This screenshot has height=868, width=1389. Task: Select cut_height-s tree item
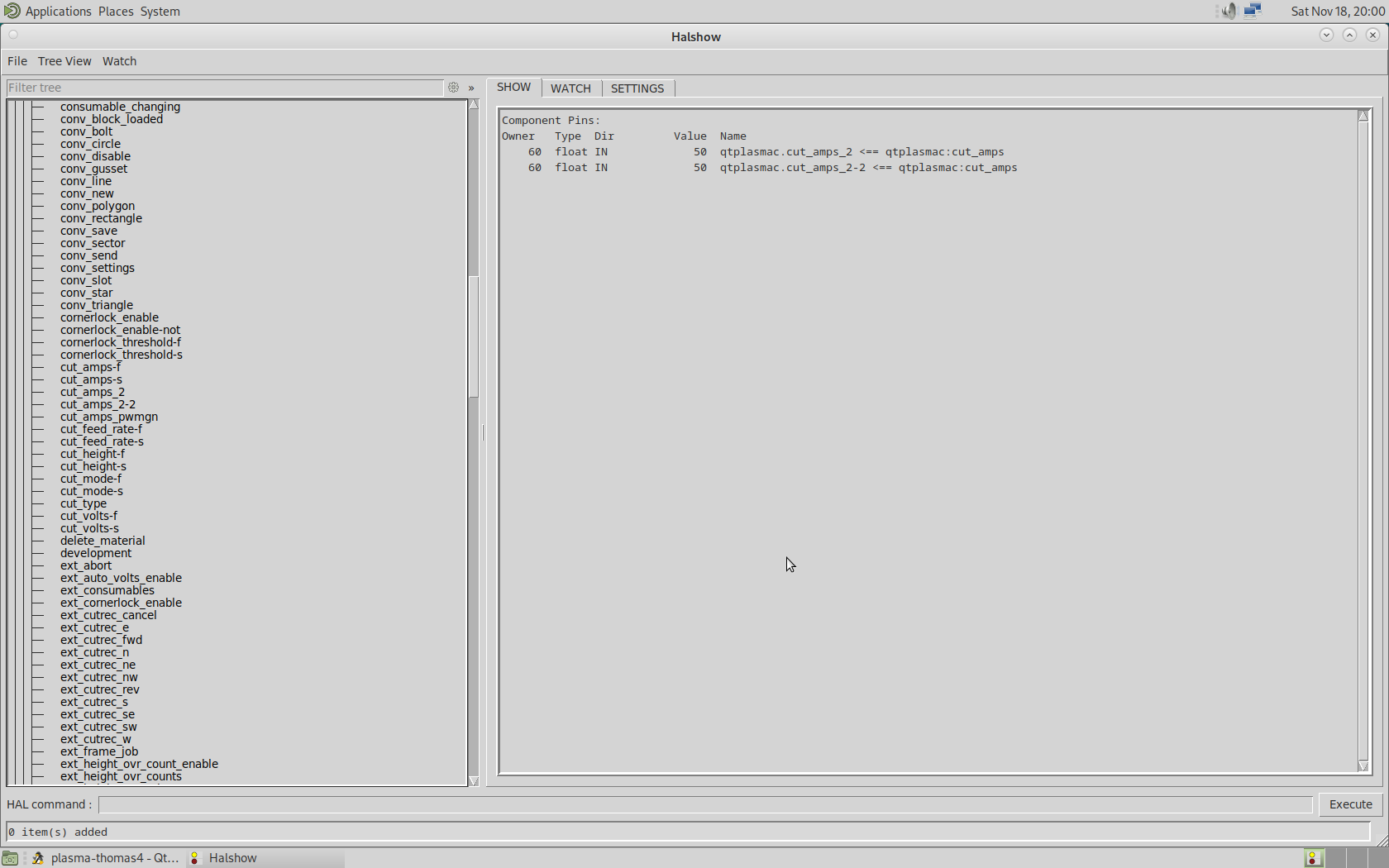(93, 466)
